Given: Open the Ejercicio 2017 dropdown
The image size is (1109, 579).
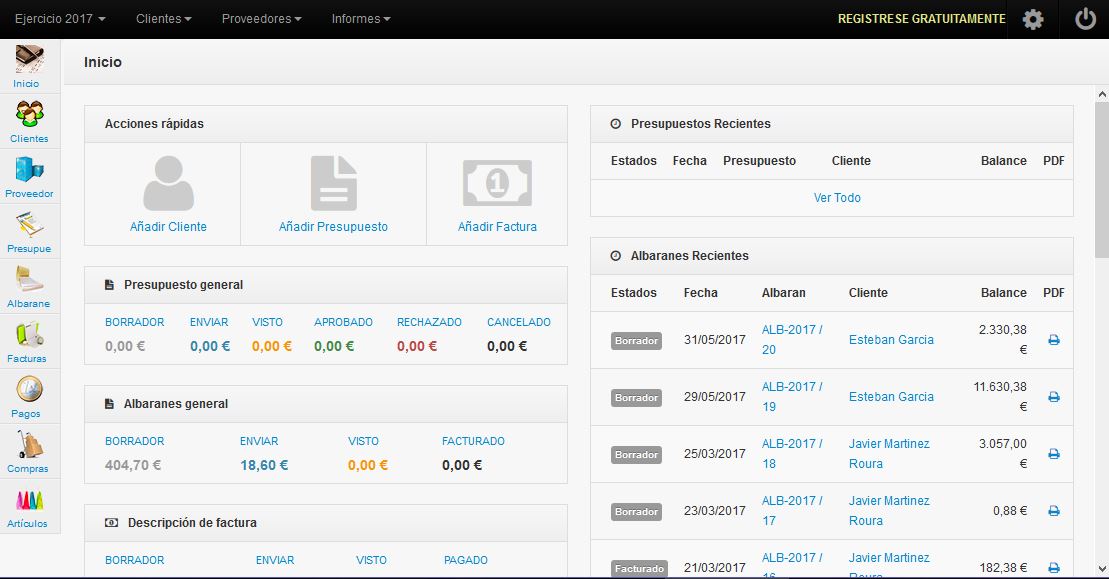Looking at the screenshot, I should click(60, 19).
